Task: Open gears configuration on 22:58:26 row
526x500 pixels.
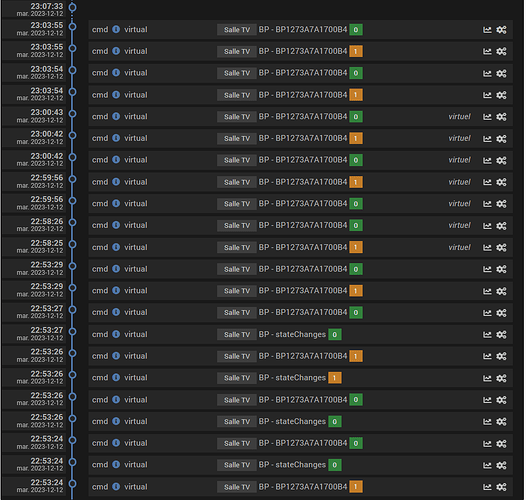Action: tap(502, 226)
